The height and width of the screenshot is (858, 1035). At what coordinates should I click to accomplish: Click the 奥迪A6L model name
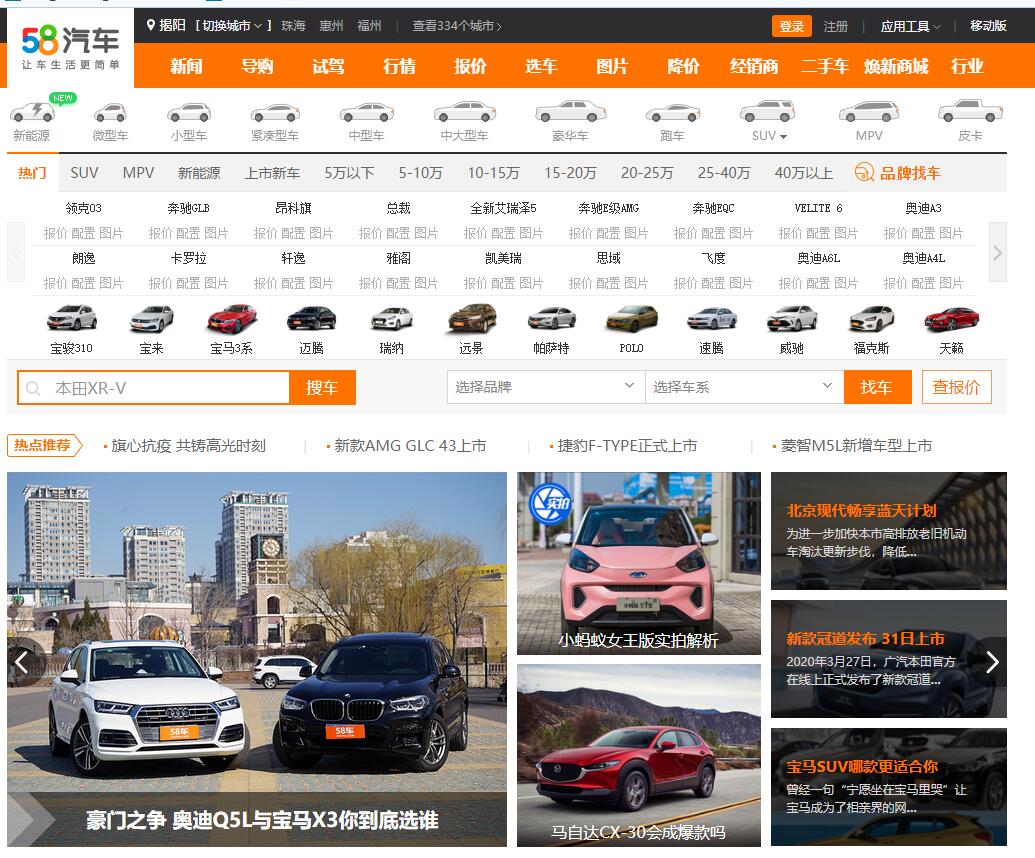[818, 258]
